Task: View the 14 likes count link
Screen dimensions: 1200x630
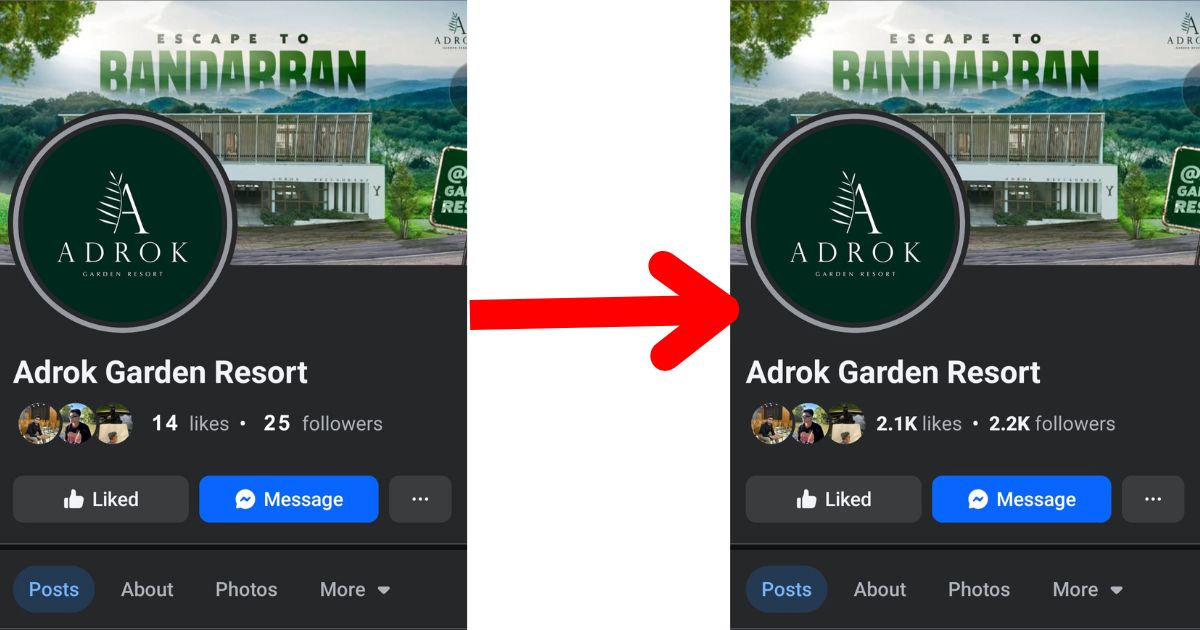Action: click(x=190, y=423)
